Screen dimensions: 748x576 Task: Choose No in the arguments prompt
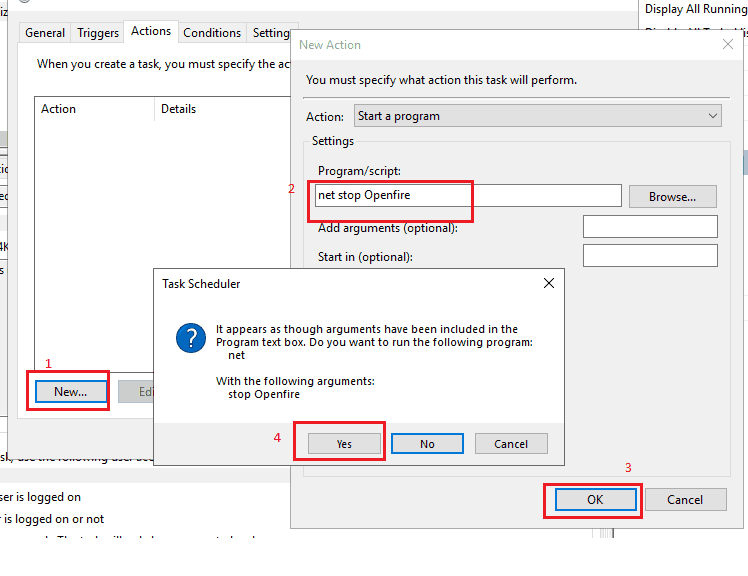pos(427,444)
